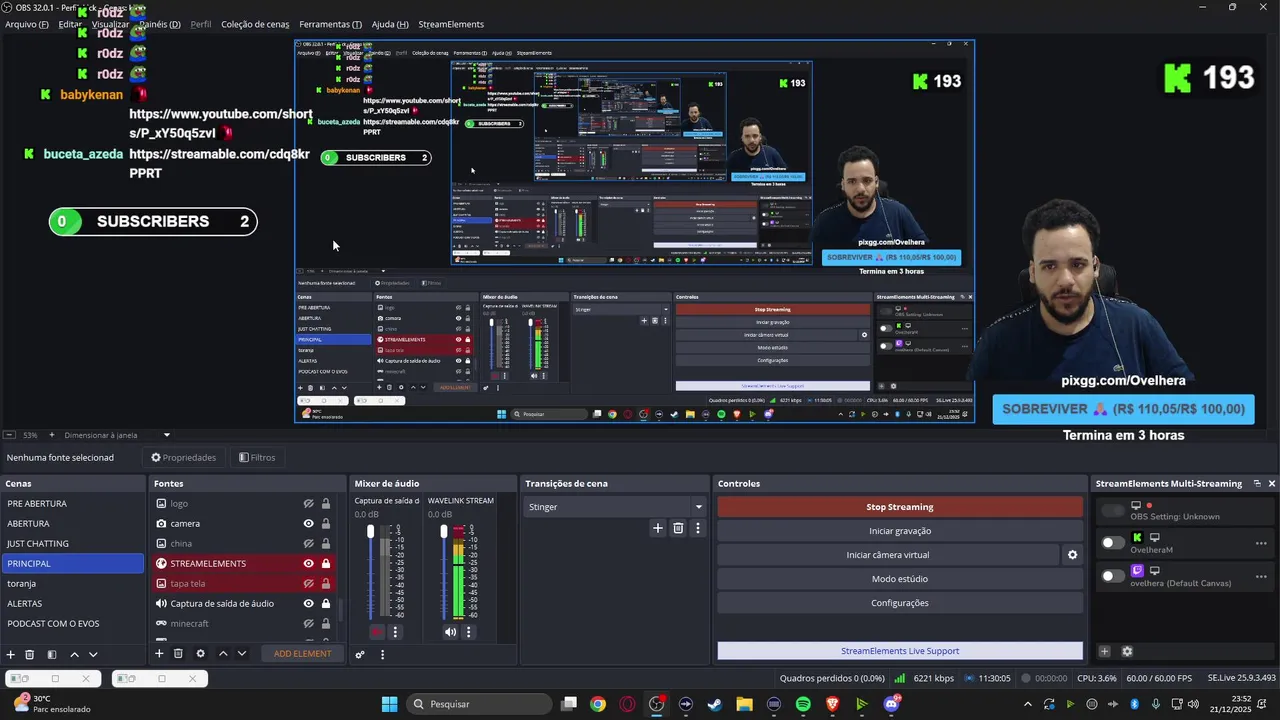The width and height of the screenshot is (1280, 720).
Task: Remove selected scene with trash icon
Action: click(x=30, y=654)
